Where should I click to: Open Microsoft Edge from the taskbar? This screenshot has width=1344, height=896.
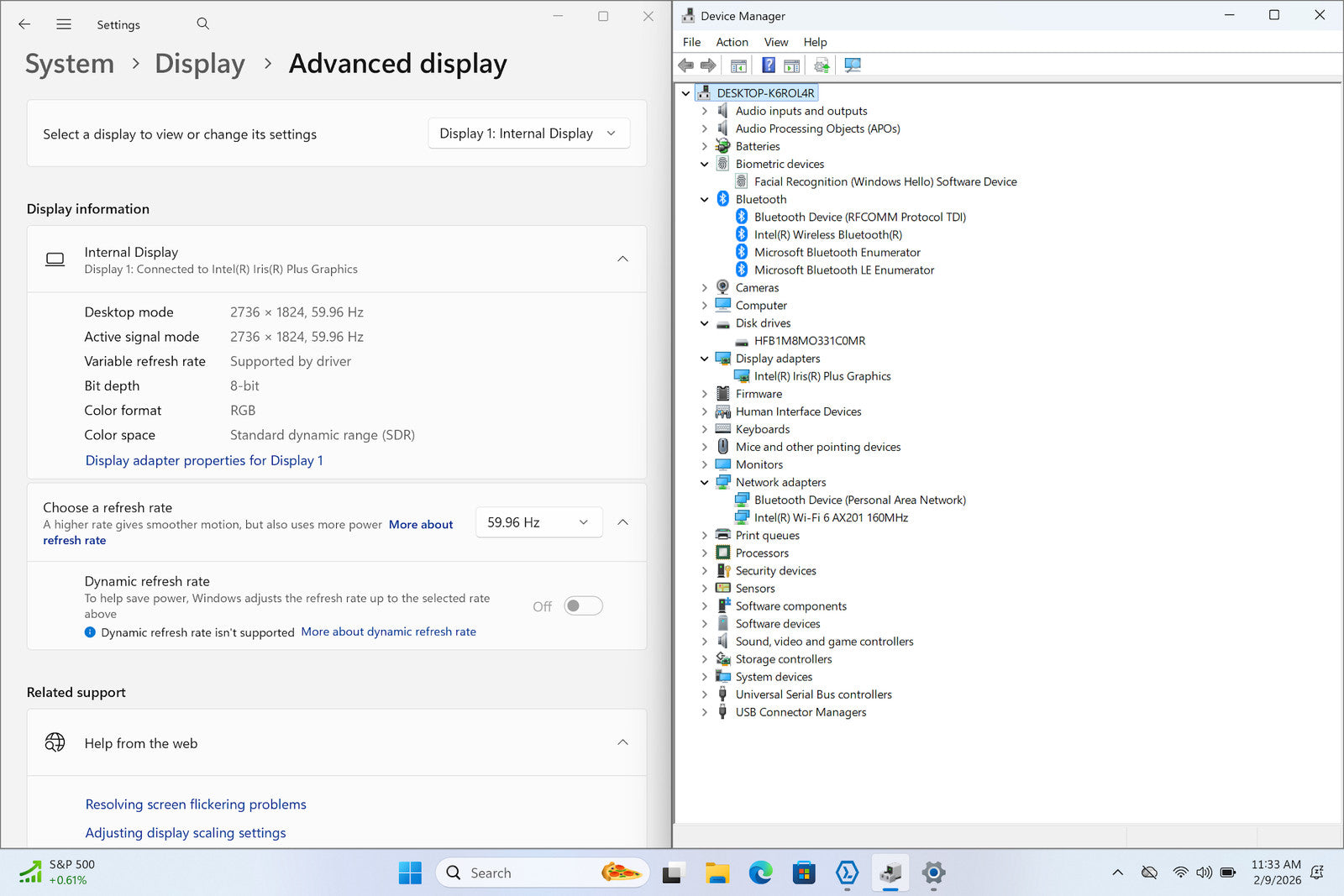[760, 873]
